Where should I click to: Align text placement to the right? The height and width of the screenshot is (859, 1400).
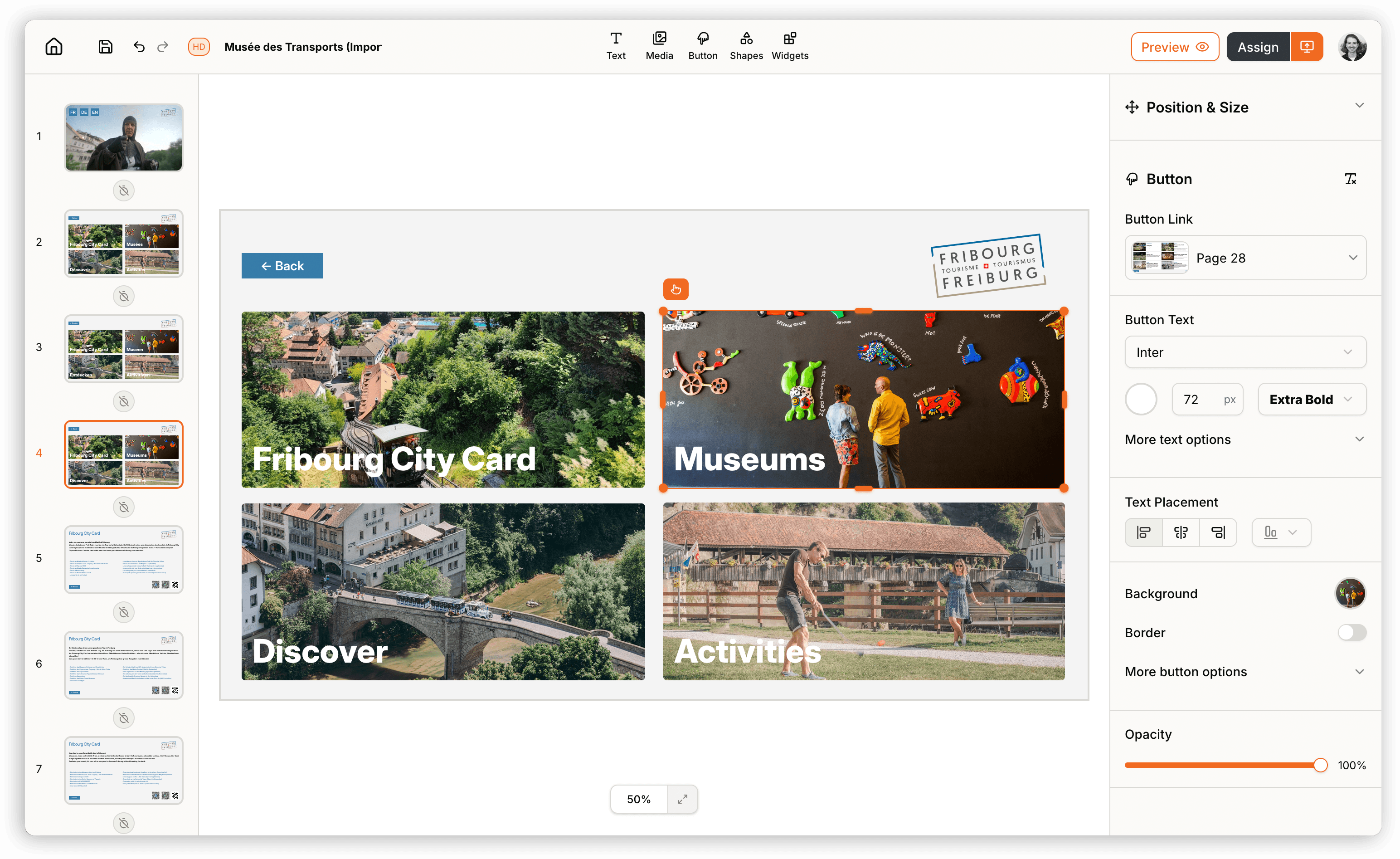[x=1218, y=532]
